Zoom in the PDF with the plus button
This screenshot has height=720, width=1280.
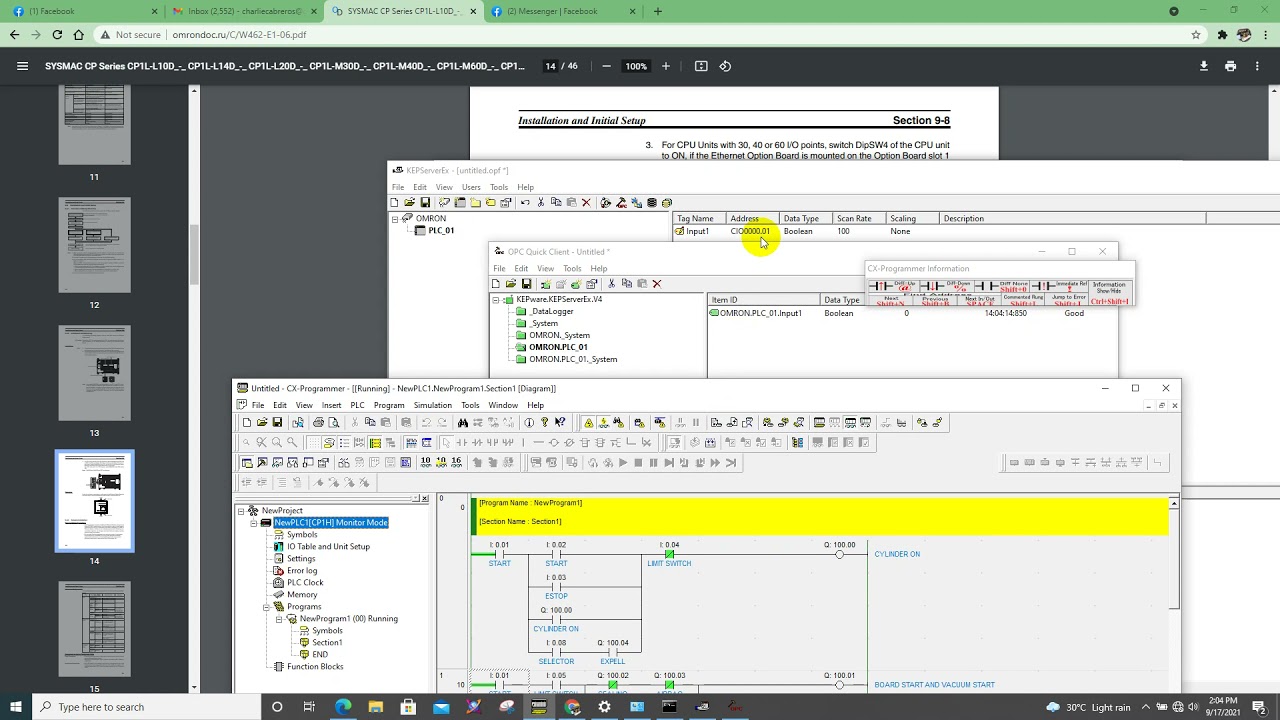pos(664,66)
